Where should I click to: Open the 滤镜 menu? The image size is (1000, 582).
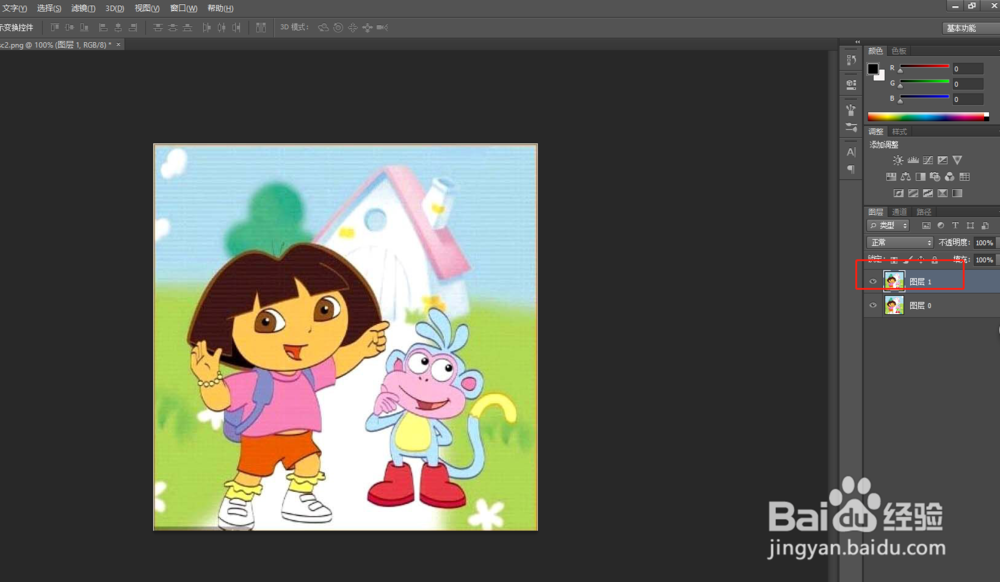coord(83,8)
